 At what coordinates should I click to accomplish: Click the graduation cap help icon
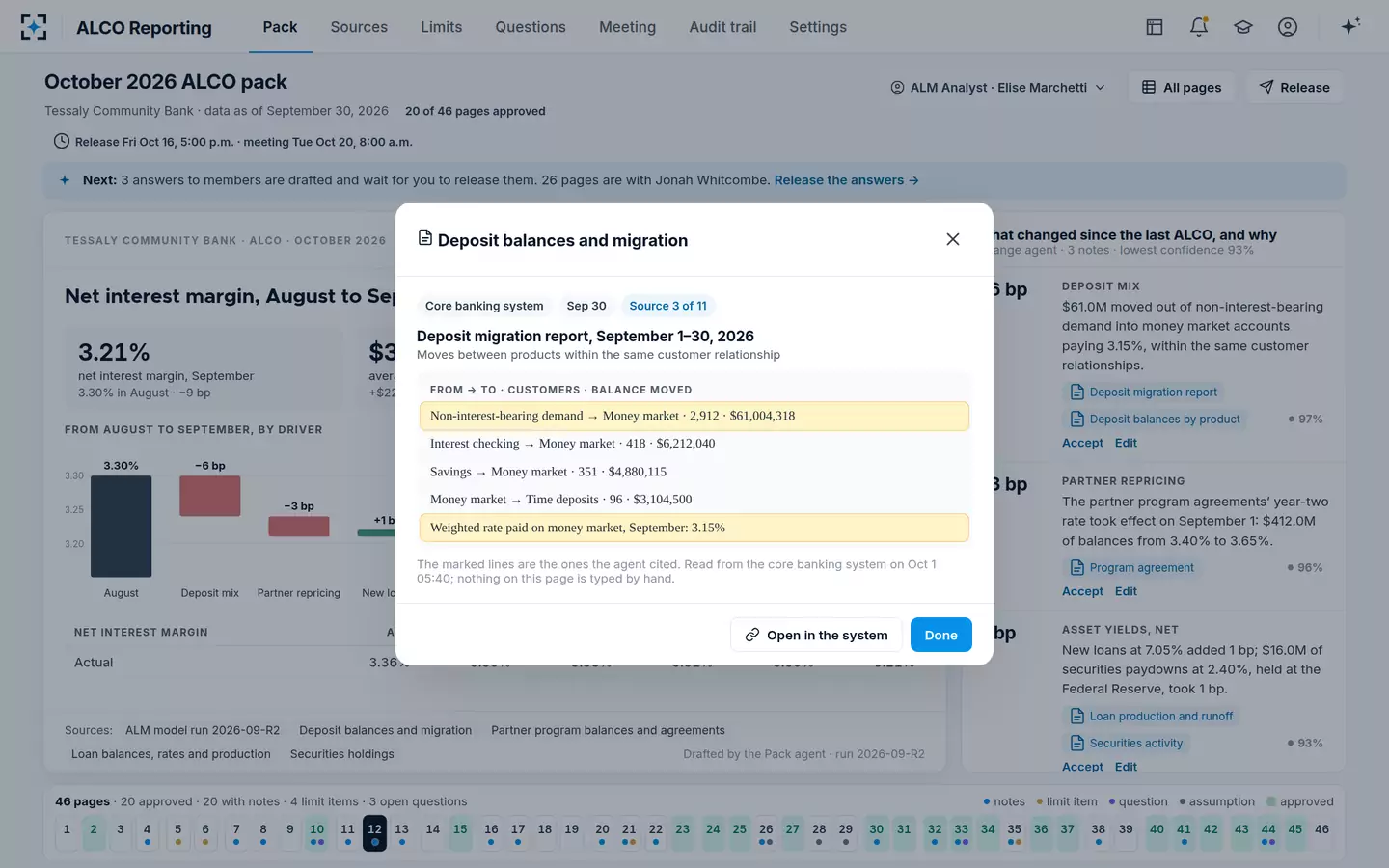pos(1243,27)
